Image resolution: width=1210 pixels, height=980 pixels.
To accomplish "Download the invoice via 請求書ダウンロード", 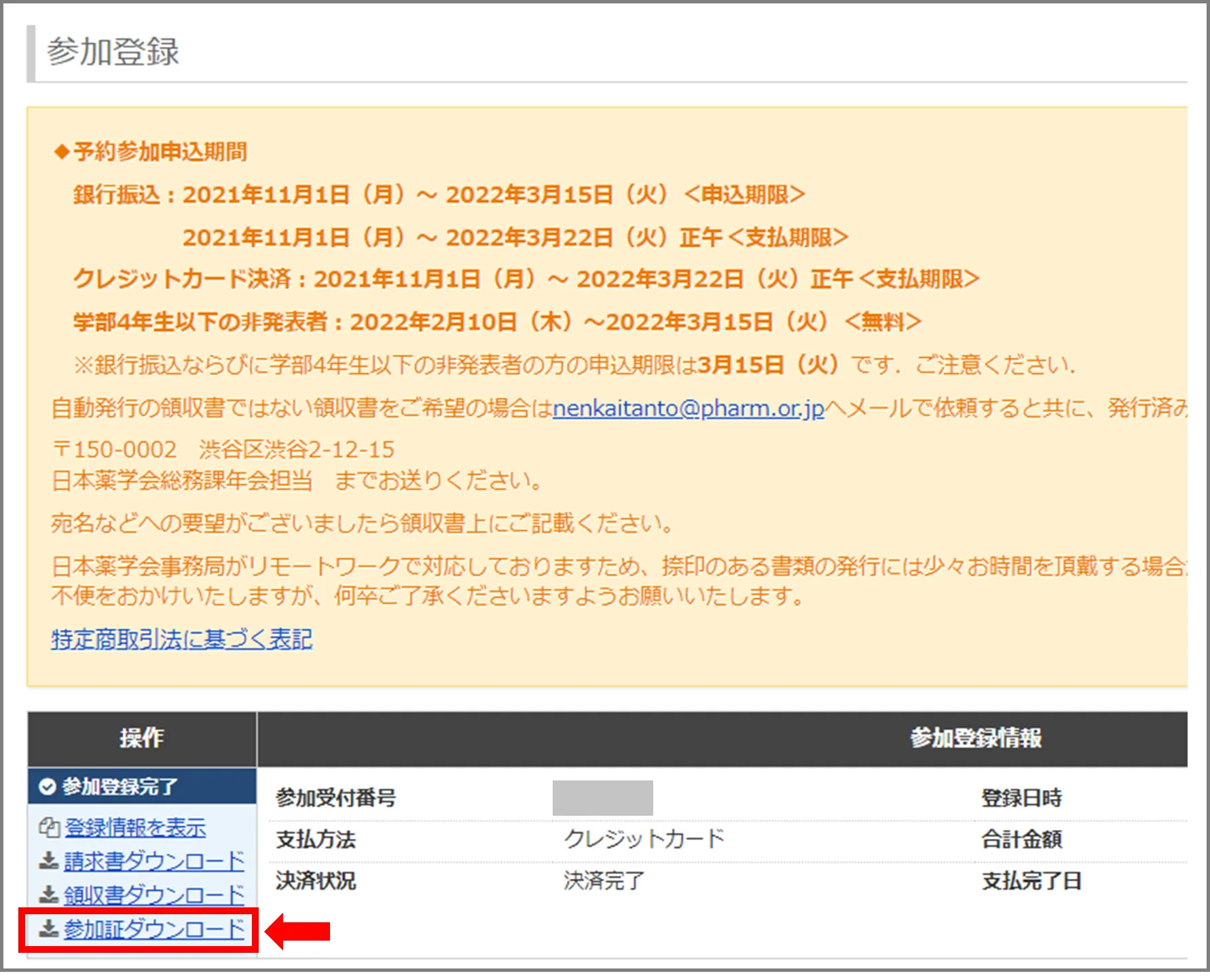I will point(153,861).
